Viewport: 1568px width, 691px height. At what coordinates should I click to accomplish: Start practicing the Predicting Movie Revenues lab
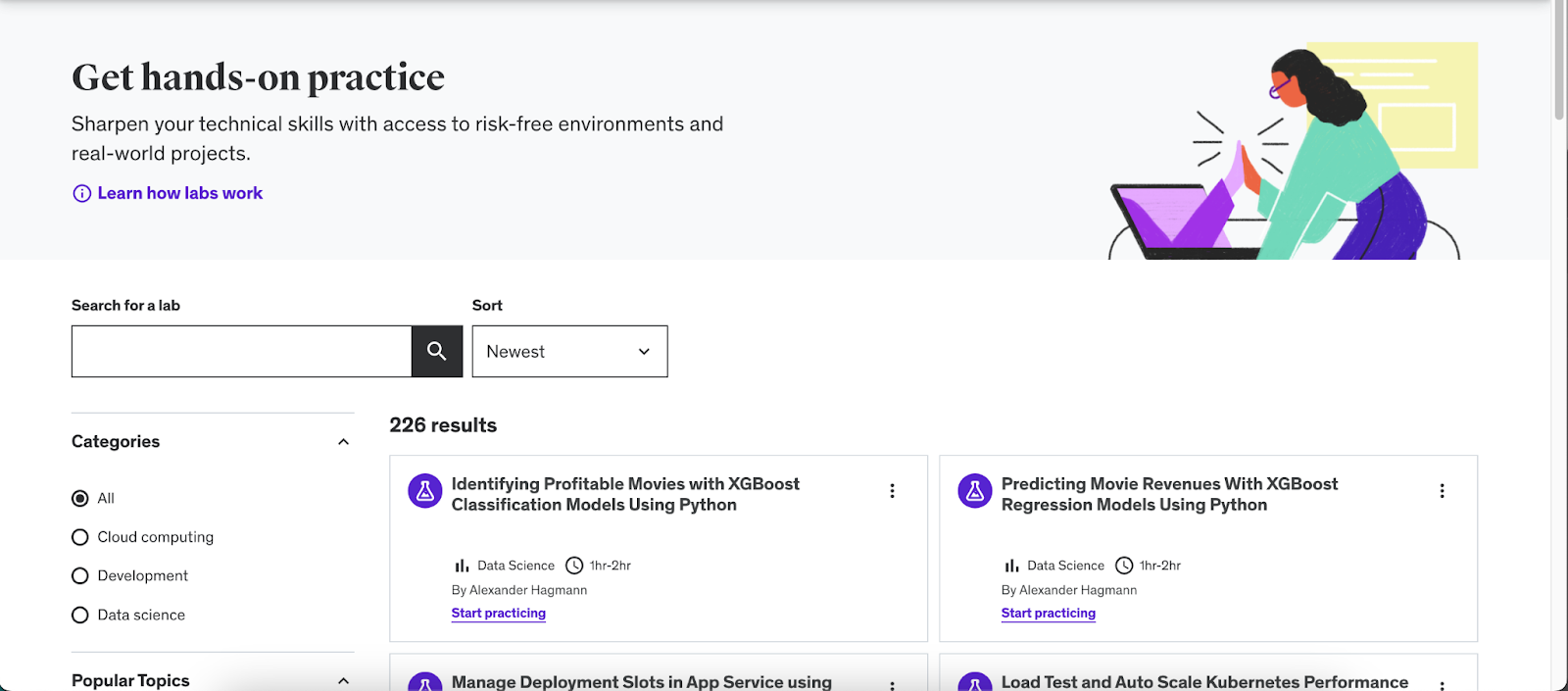[x=1049, y=614]
